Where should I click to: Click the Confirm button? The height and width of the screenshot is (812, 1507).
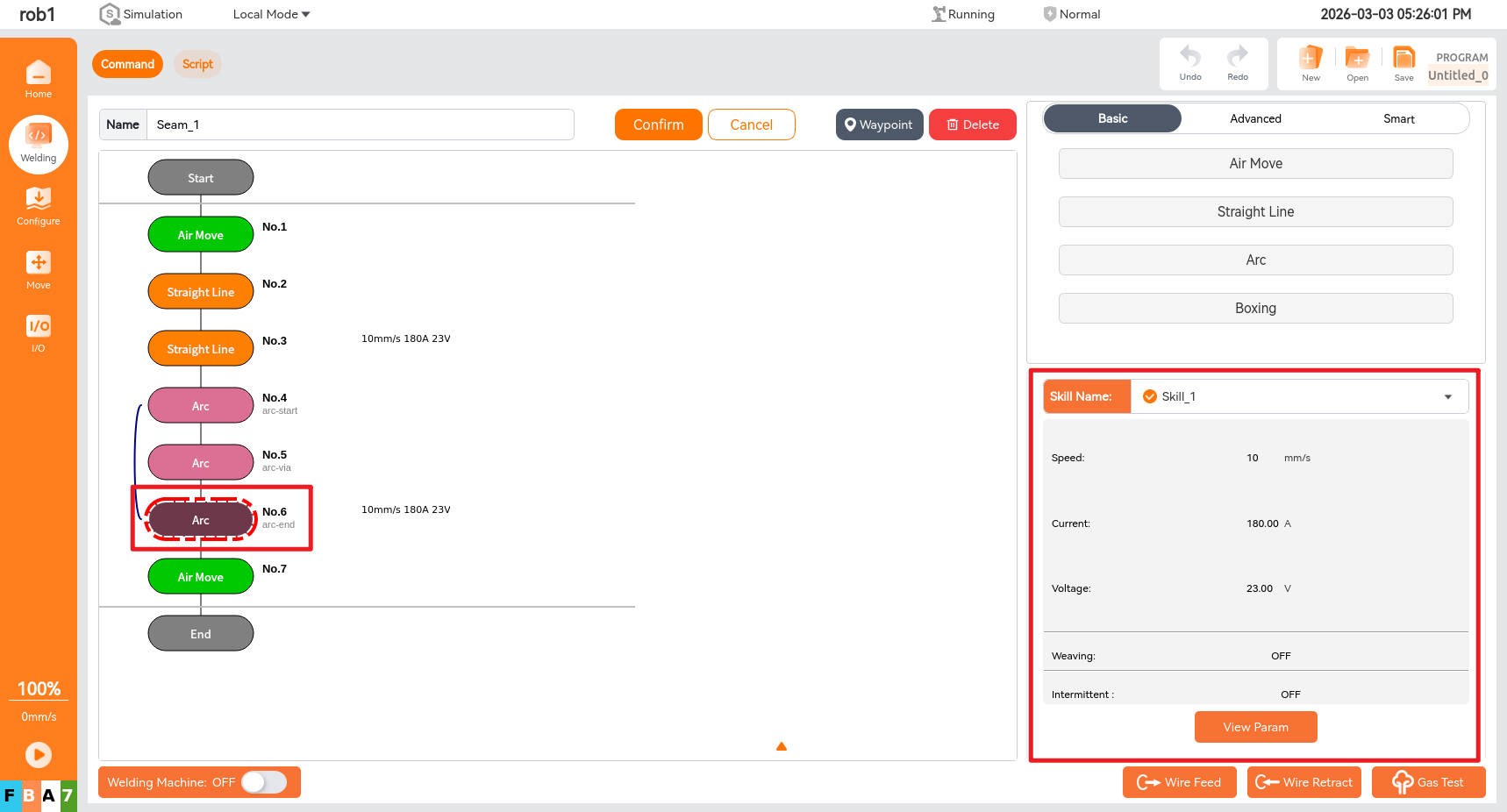658,125
